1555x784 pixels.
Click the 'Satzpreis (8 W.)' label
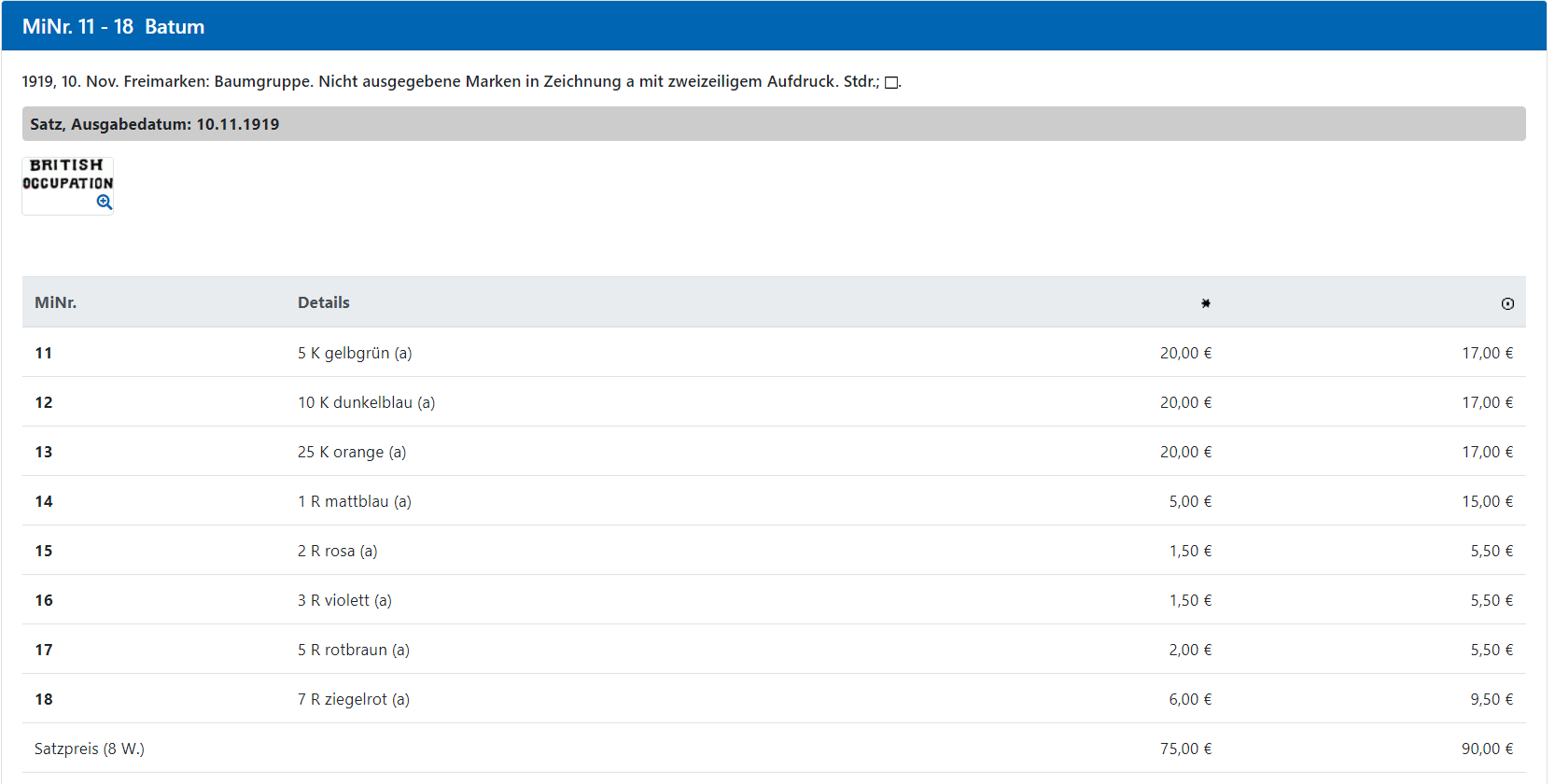(90, 749)
